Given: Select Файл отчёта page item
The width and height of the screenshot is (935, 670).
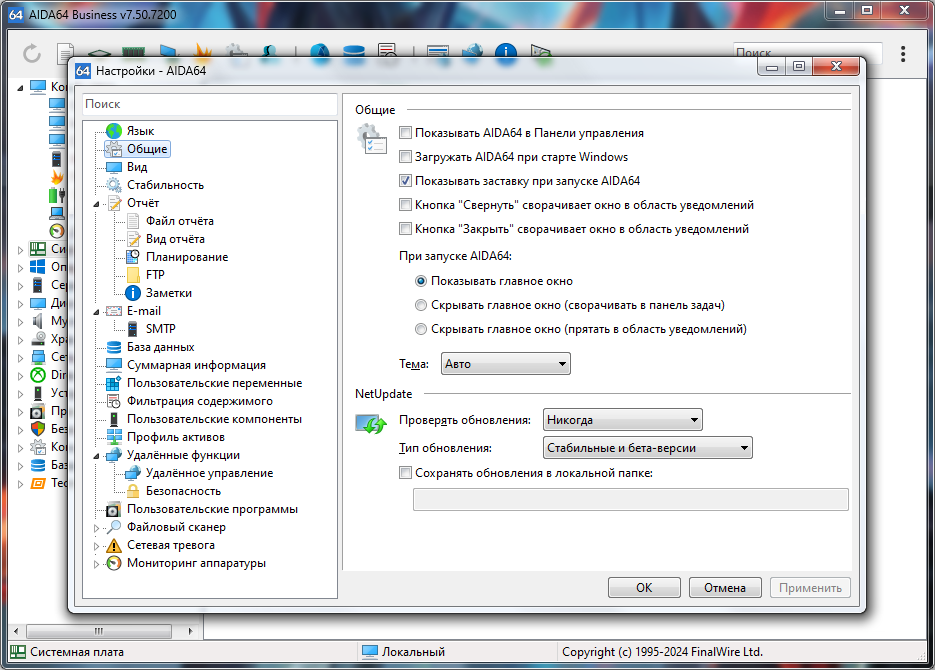Looking at the screenshot, I should tap(170, 221).
